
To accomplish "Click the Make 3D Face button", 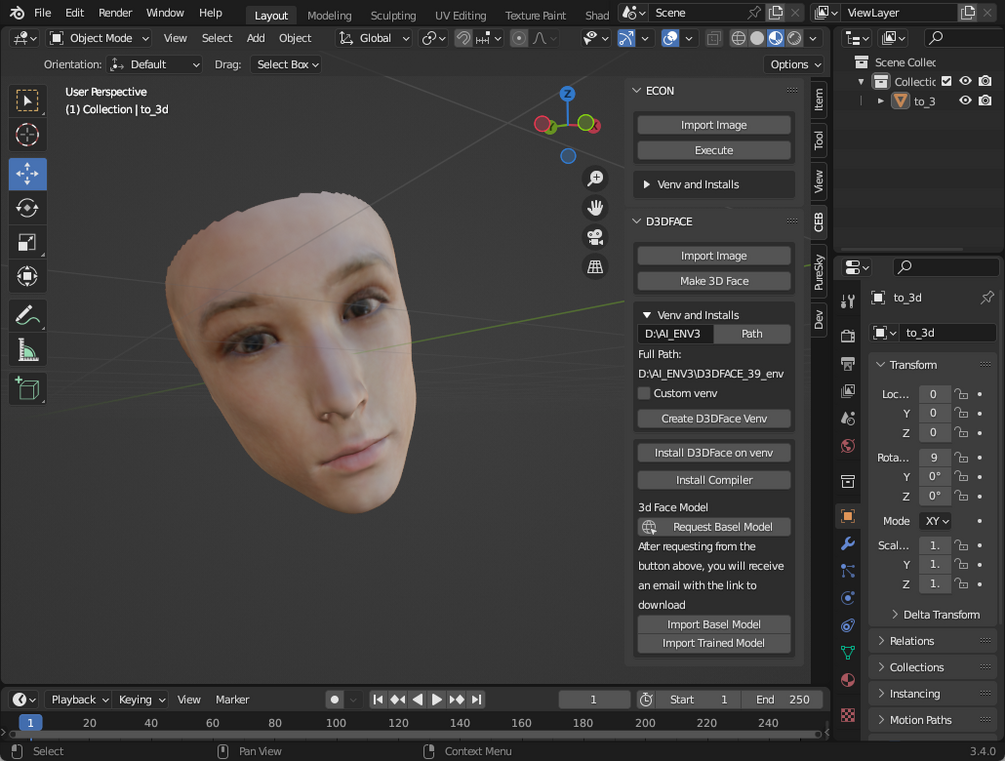I will 713,280.
